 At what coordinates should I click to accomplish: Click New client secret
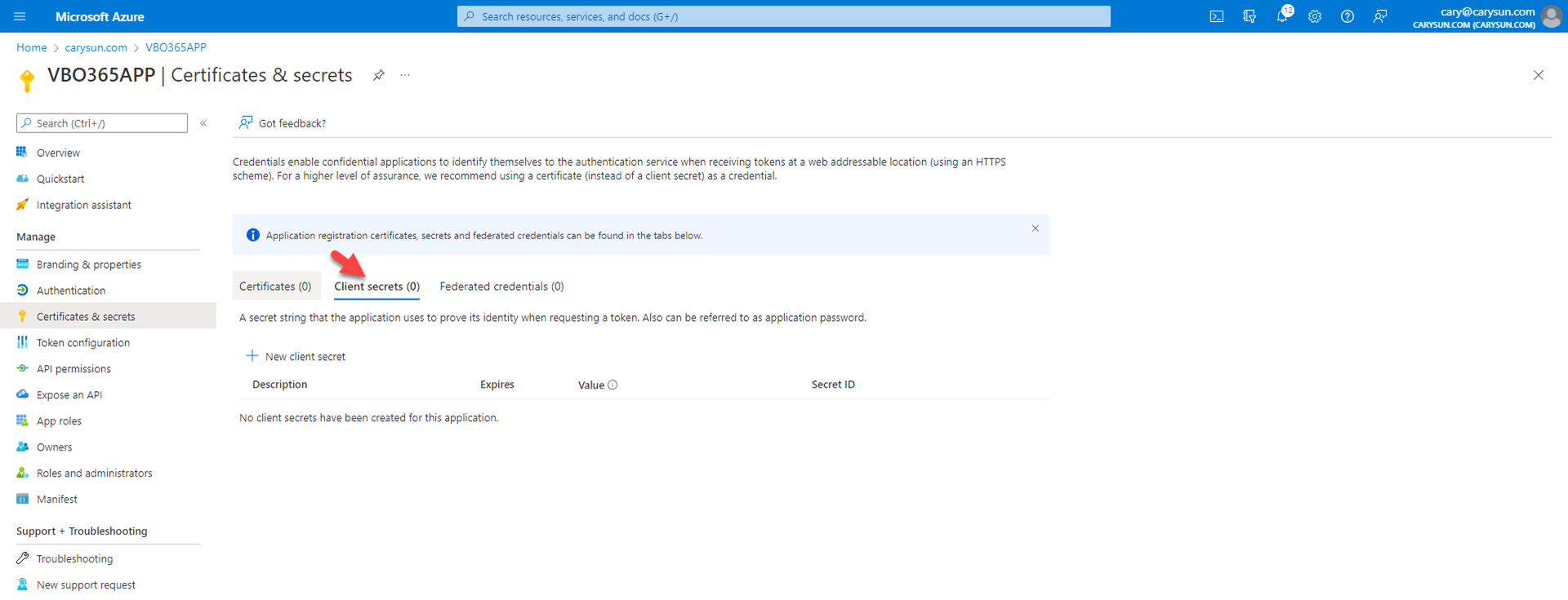point(296,357)
